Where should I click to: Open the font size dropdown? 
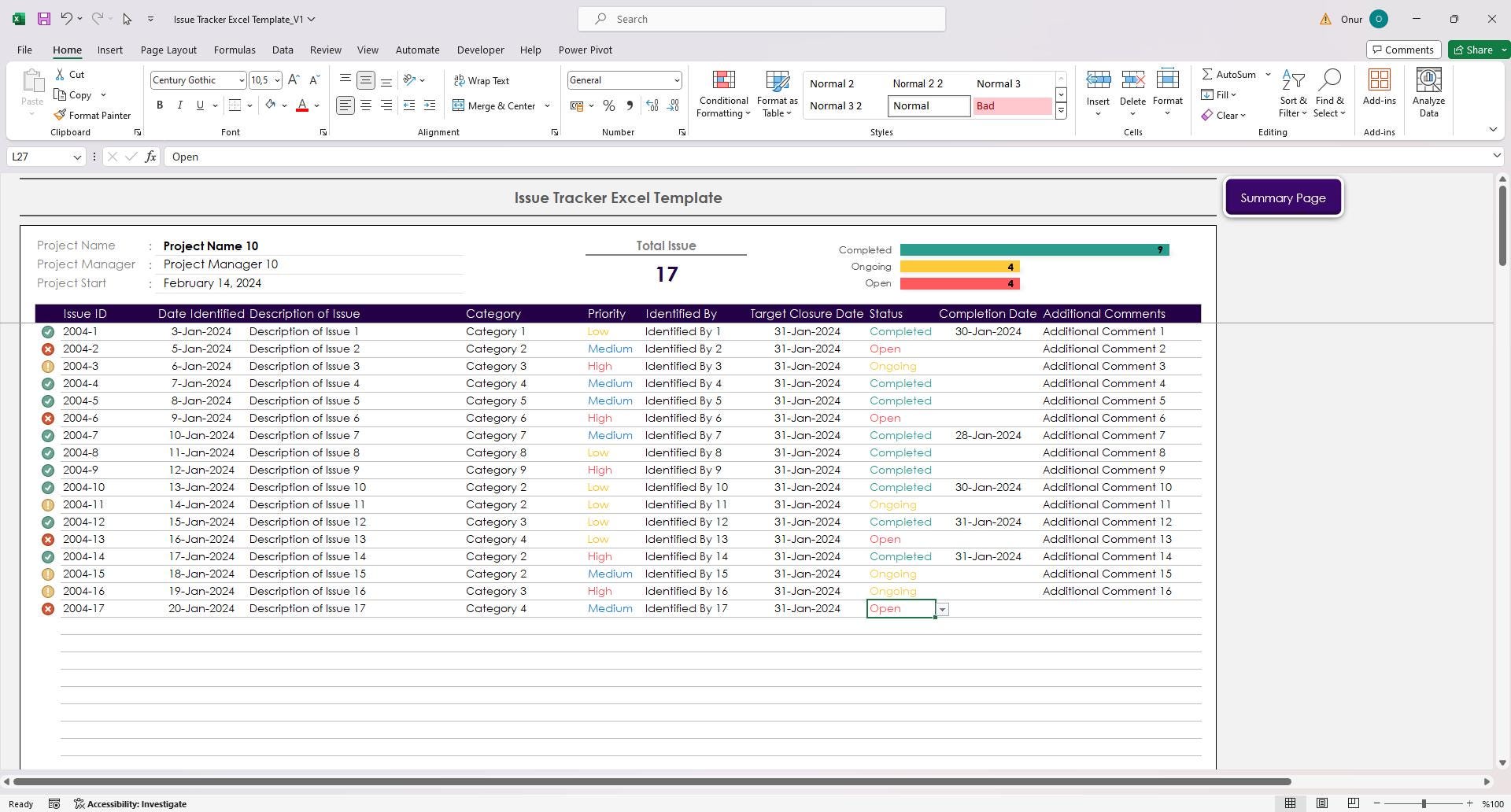[277, 80]
